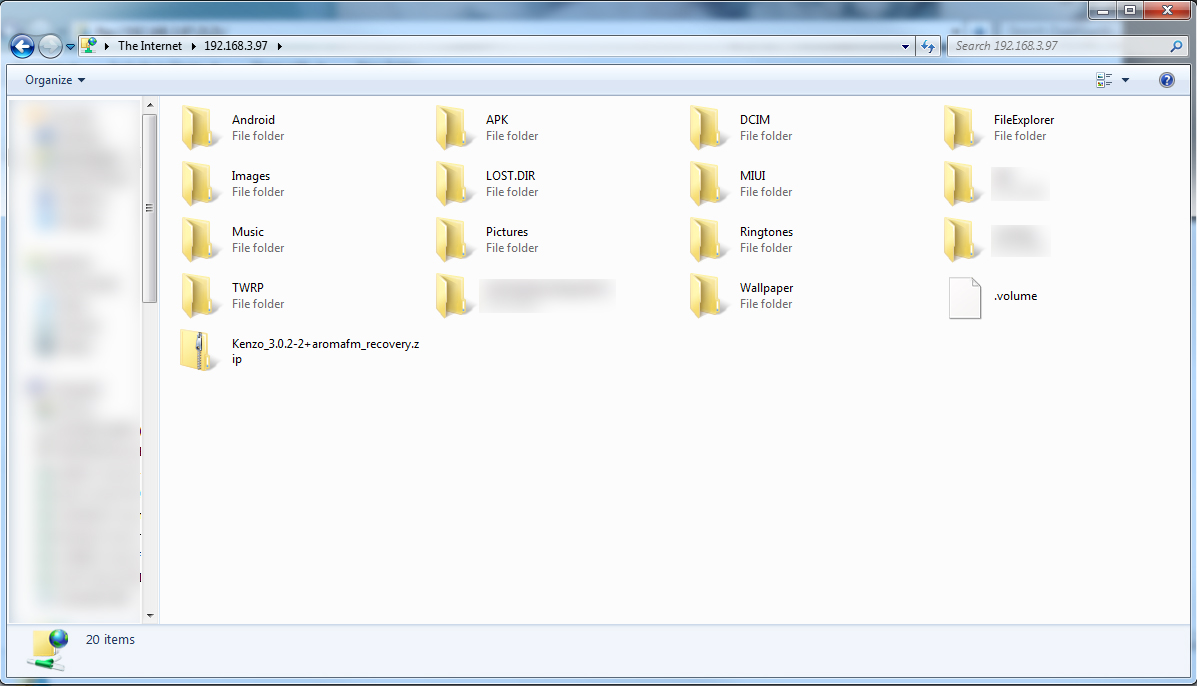This screenshot has width=1197, height=686.
Task: Select the DCIM folder name text
Action: [x=755, y=120]
